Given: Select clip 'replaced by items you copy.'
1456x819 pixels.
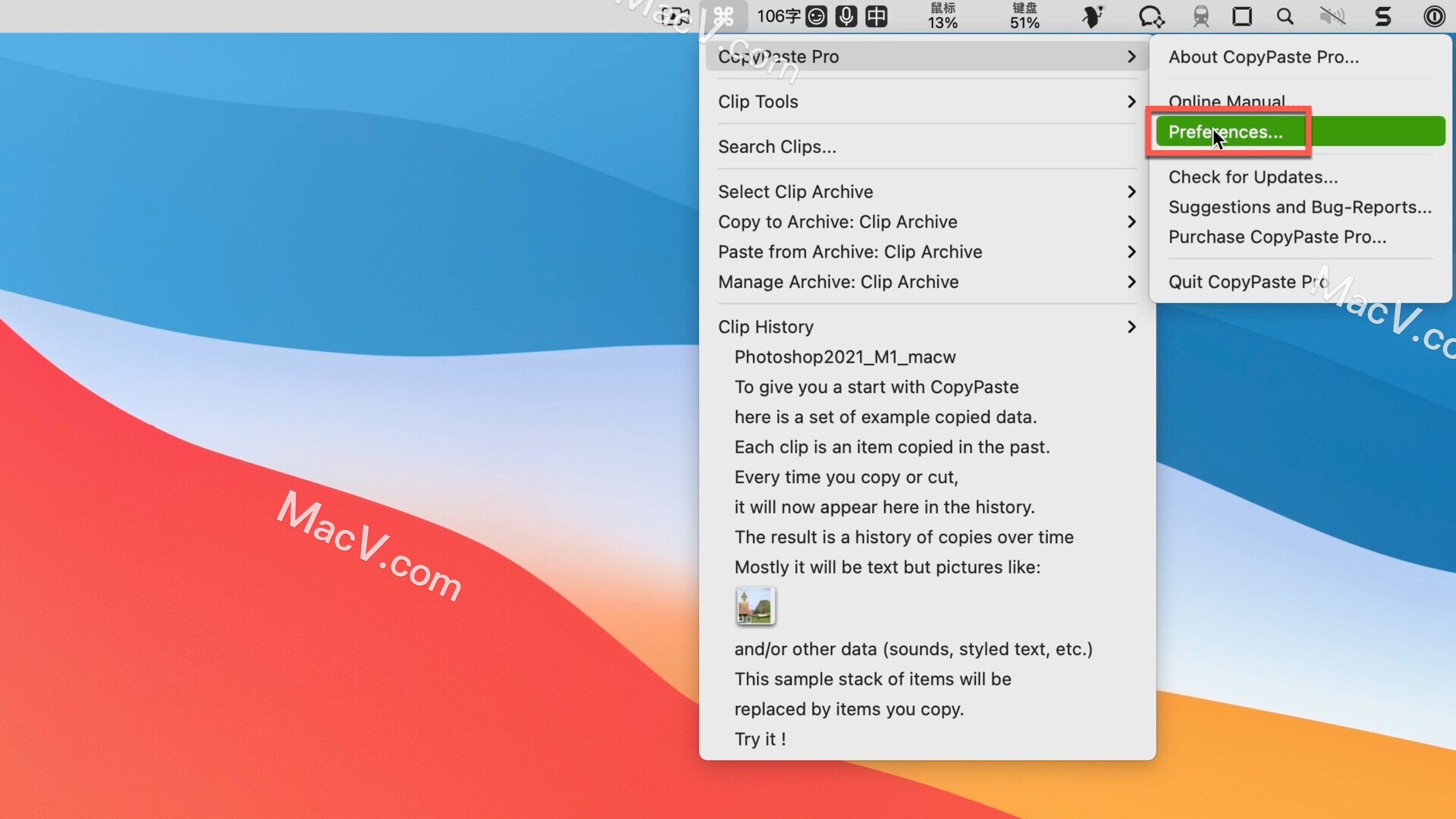Looking at the screenshot, I should (x=927, y=709).
